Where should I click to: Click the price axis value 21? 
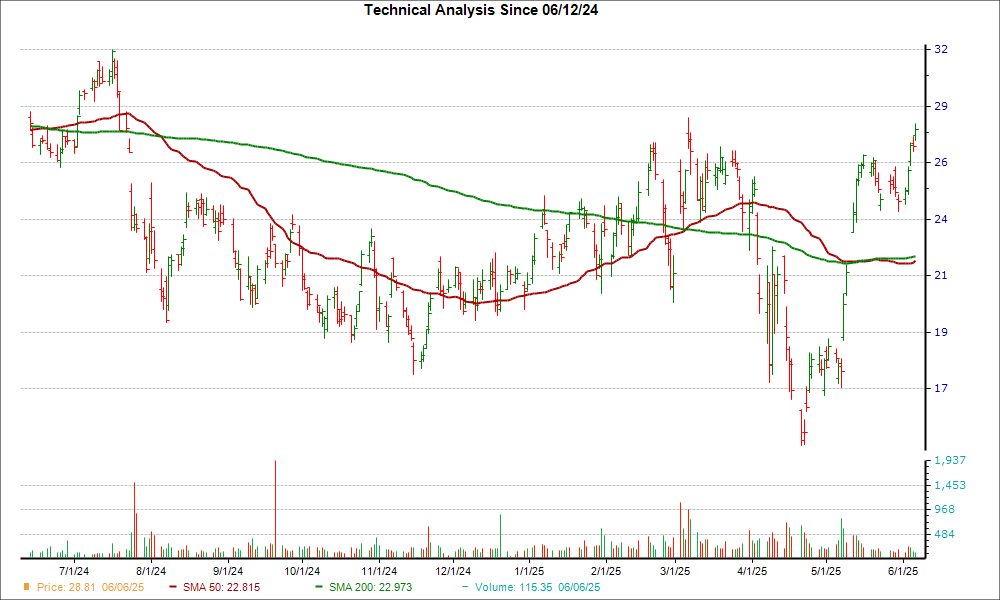941,275
